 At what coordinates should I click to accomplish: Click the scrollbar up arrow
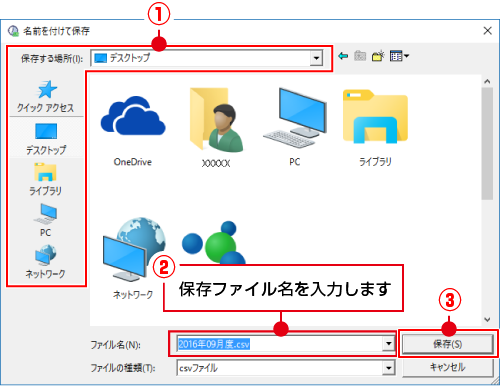click(487, 81)
